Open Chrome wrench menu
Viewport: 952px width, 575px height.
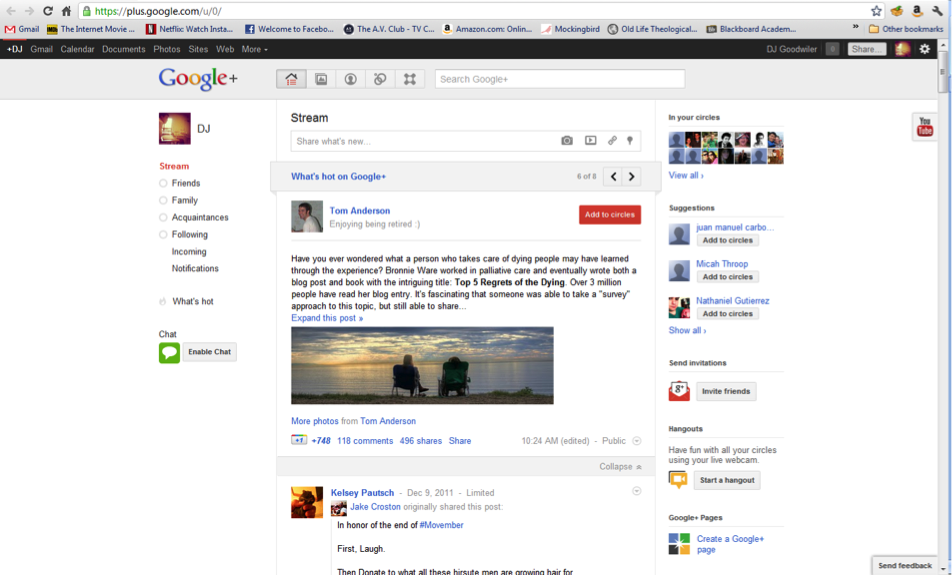(938, 11)
